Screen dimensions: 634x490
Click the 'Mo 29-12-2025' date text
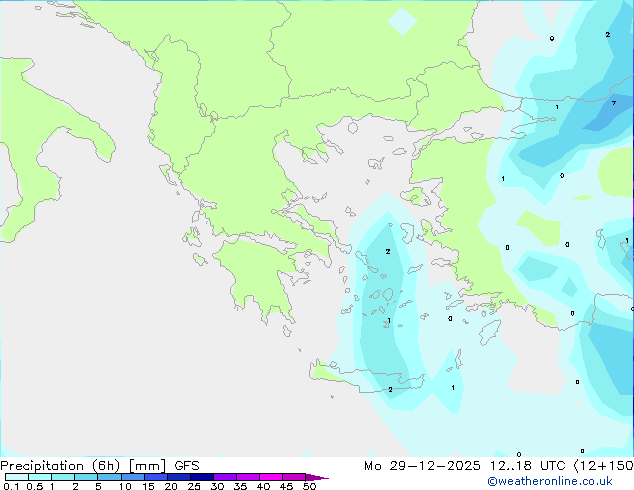[423, 466]
